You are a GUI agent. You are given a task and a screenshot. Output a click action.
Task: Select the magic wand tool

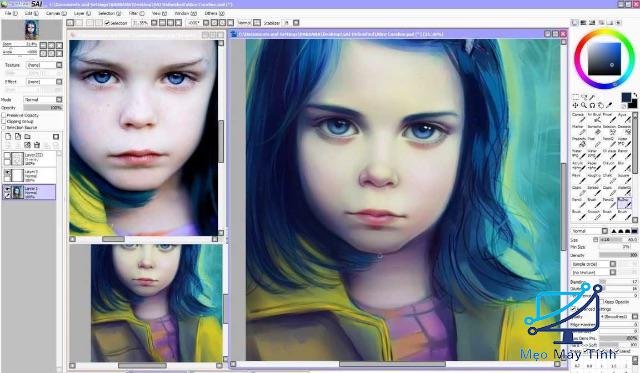[x=592, y=97]
